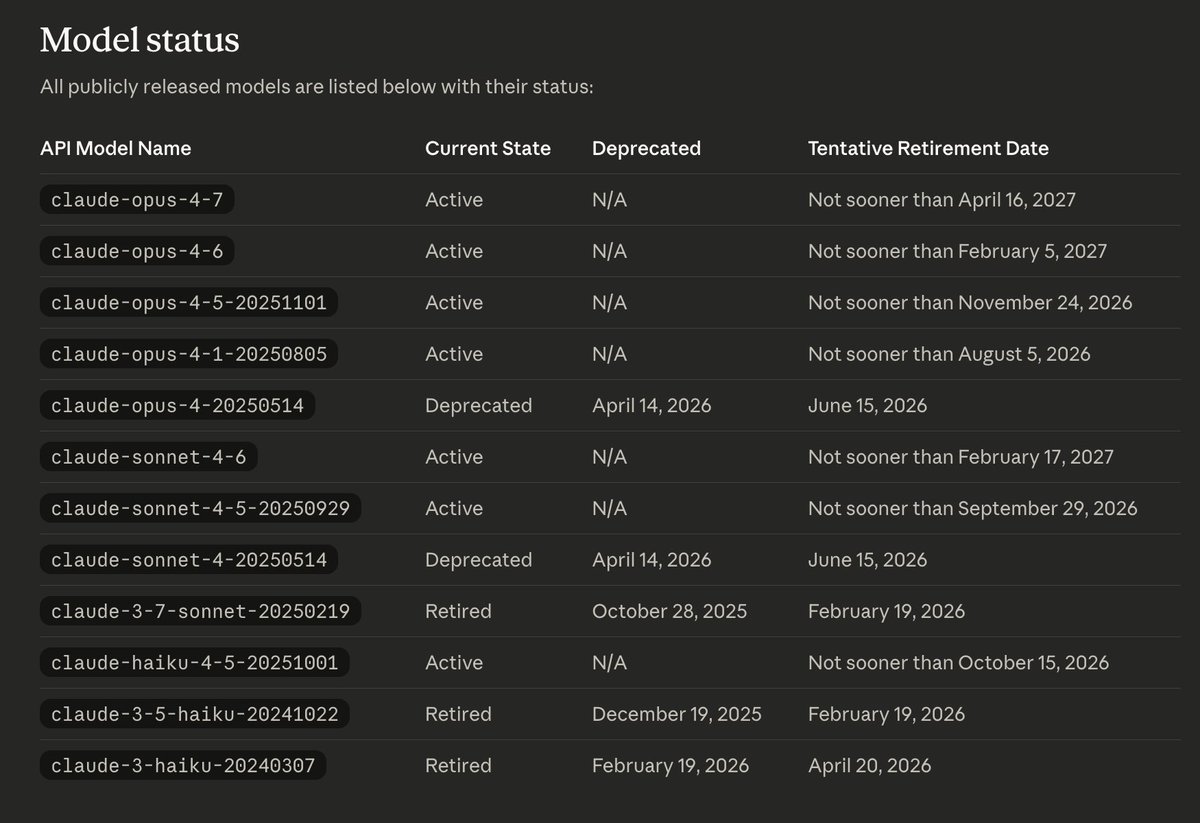Click "N/A" in the claude-opus-4-7 row

[x=609, y=200]
